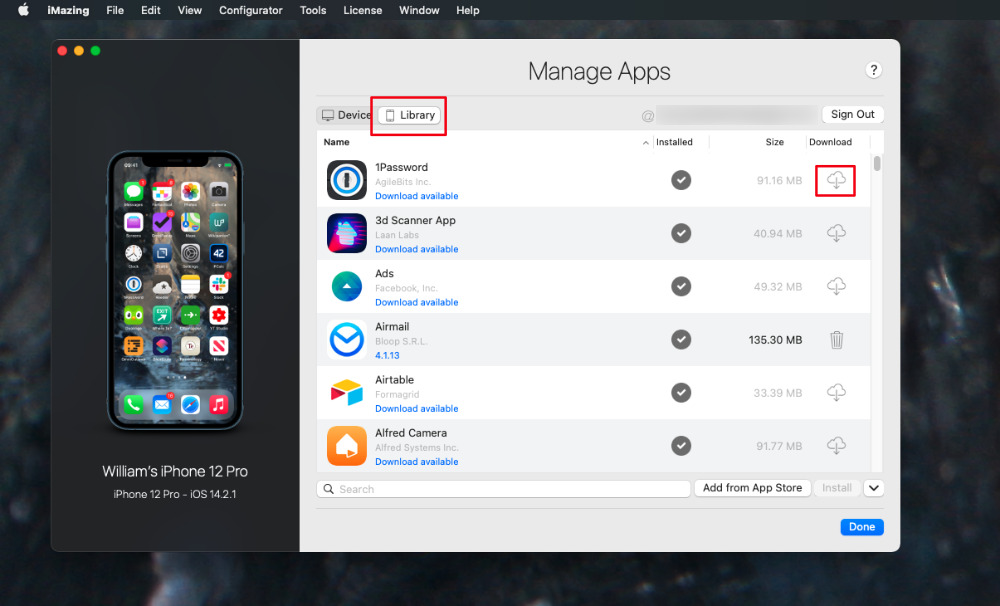This screenshot has height=606, width=1000.
Task: Open the Tools menu
Action: 312,10
